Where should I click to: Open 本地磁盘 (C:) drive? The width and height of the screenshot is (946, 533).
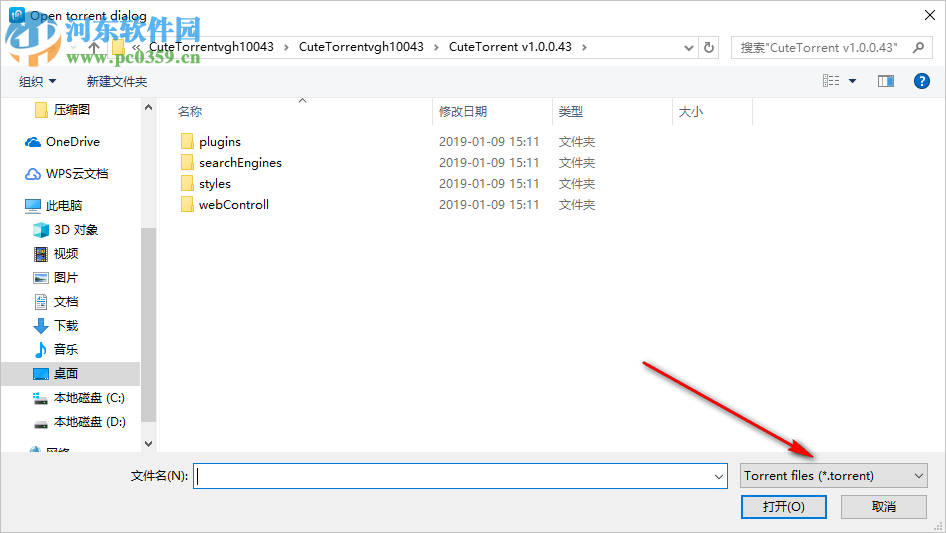(x=89, y=398)
